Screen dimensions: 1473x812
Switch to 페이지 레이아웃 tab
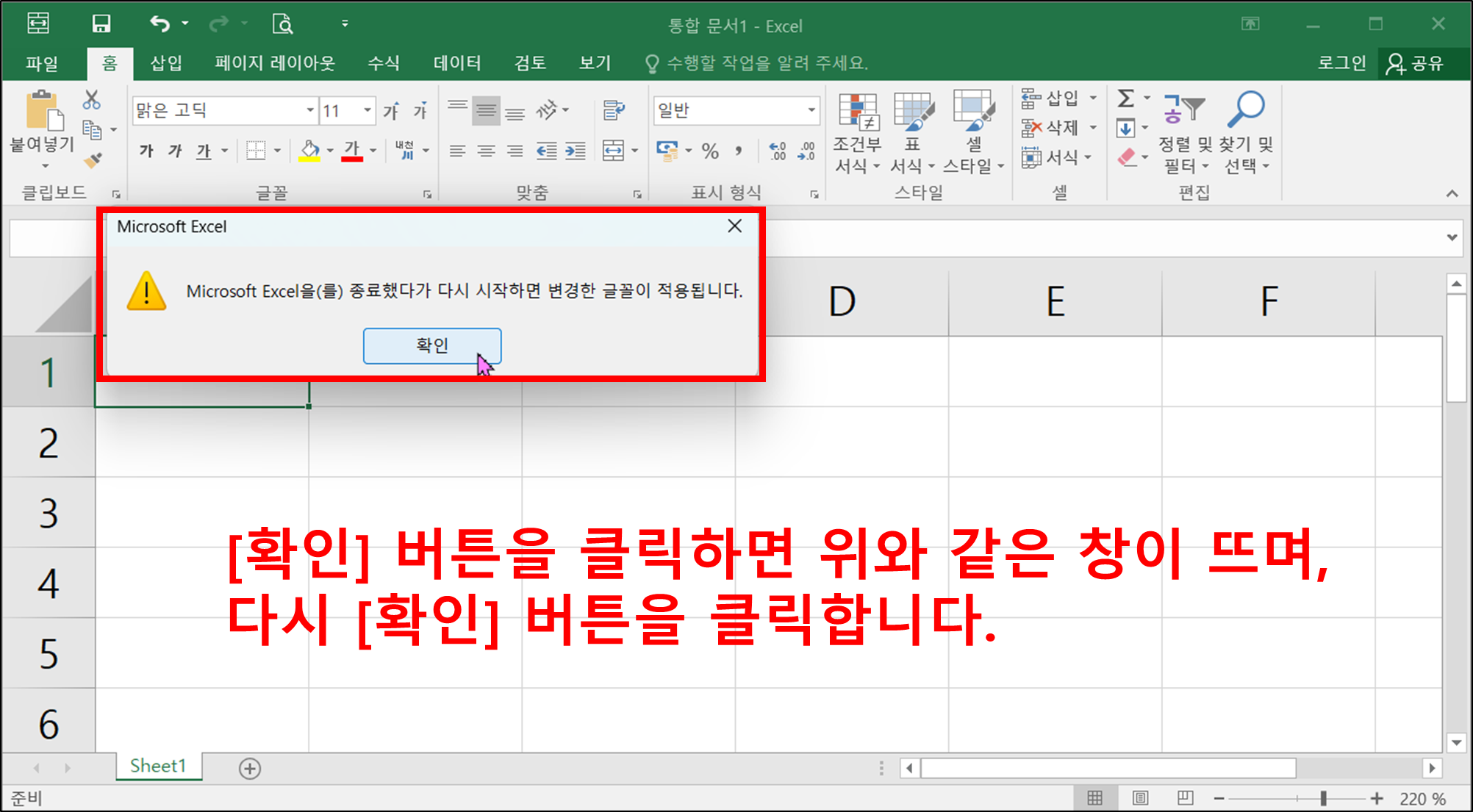[x=275, y=63]
